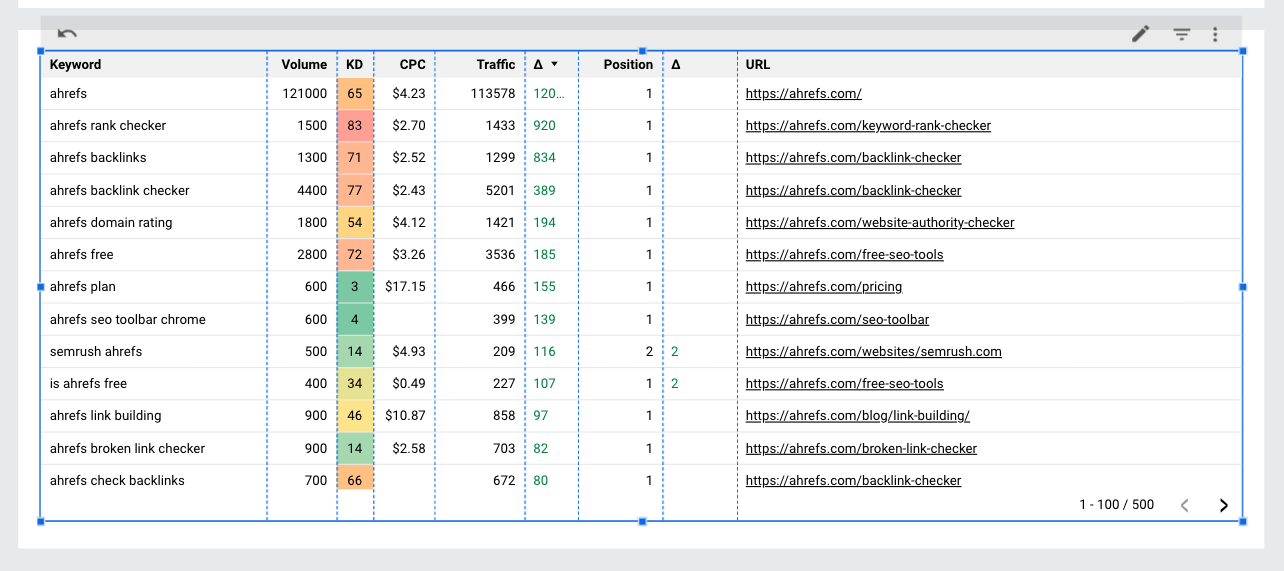Sort by the Keyword column header
Screen dimensions: 1284x571
76,64
